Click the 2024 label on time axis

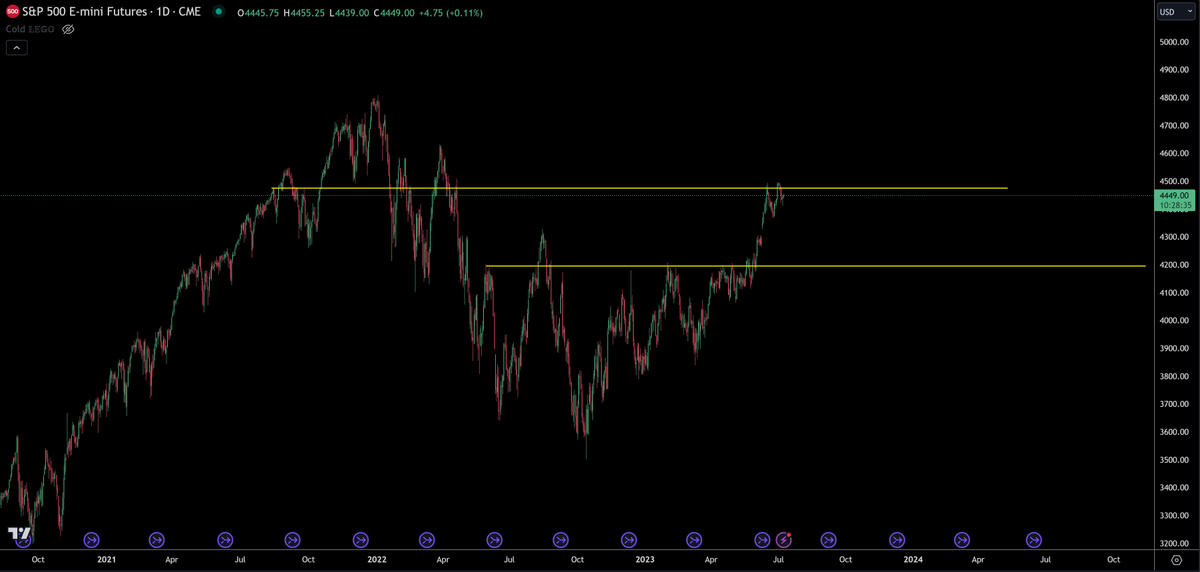(913, 560)
